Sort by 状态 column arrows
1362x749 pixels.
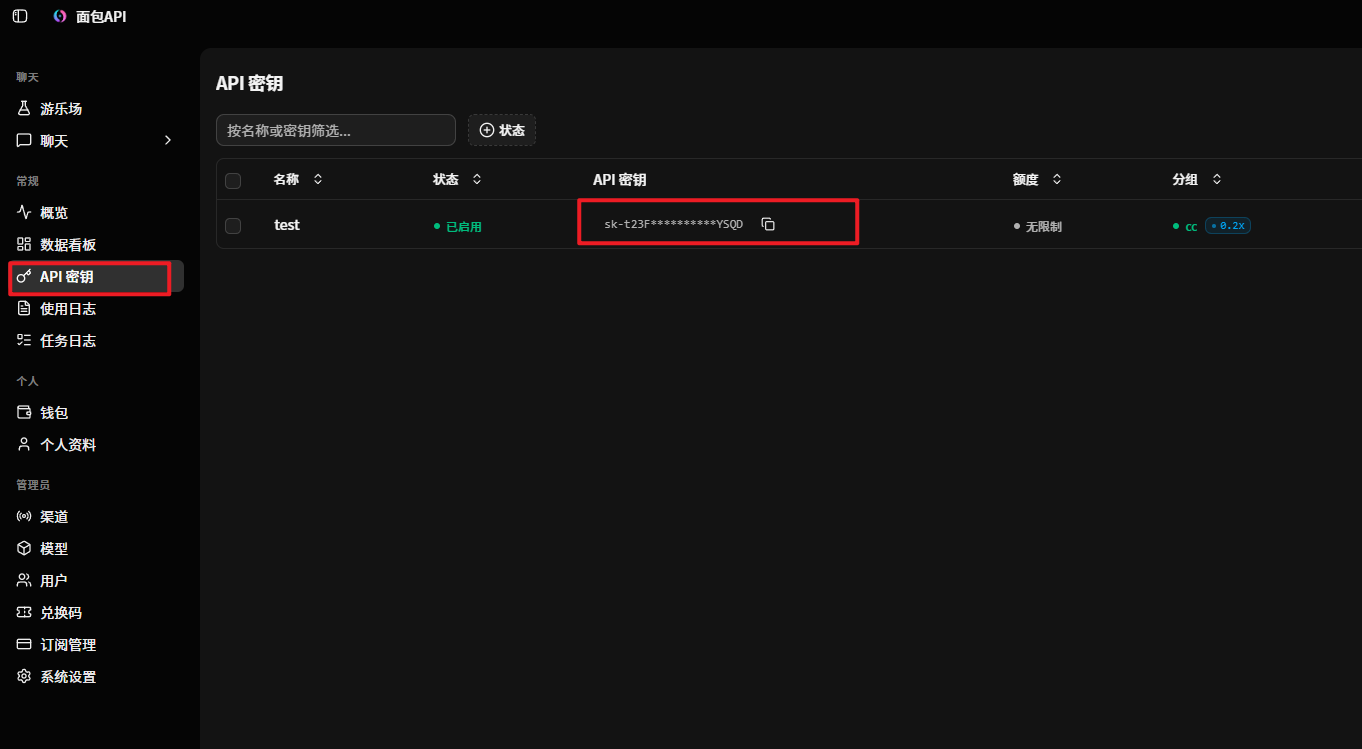pos(477,179)
